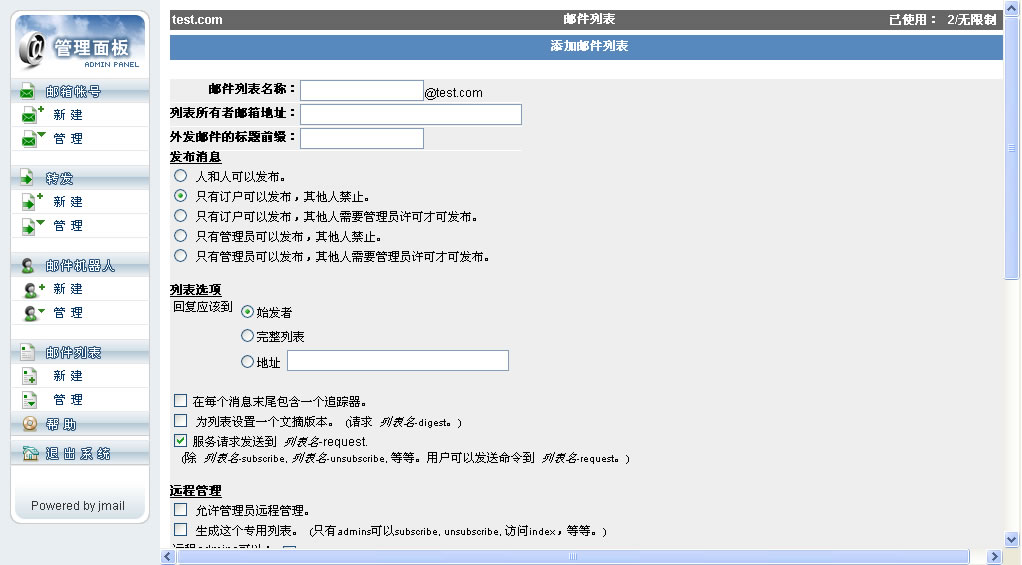1022x565 pixels.
Task: Enable 允许管理员远程管理 checkbox
Action: (x=181, y=510)
